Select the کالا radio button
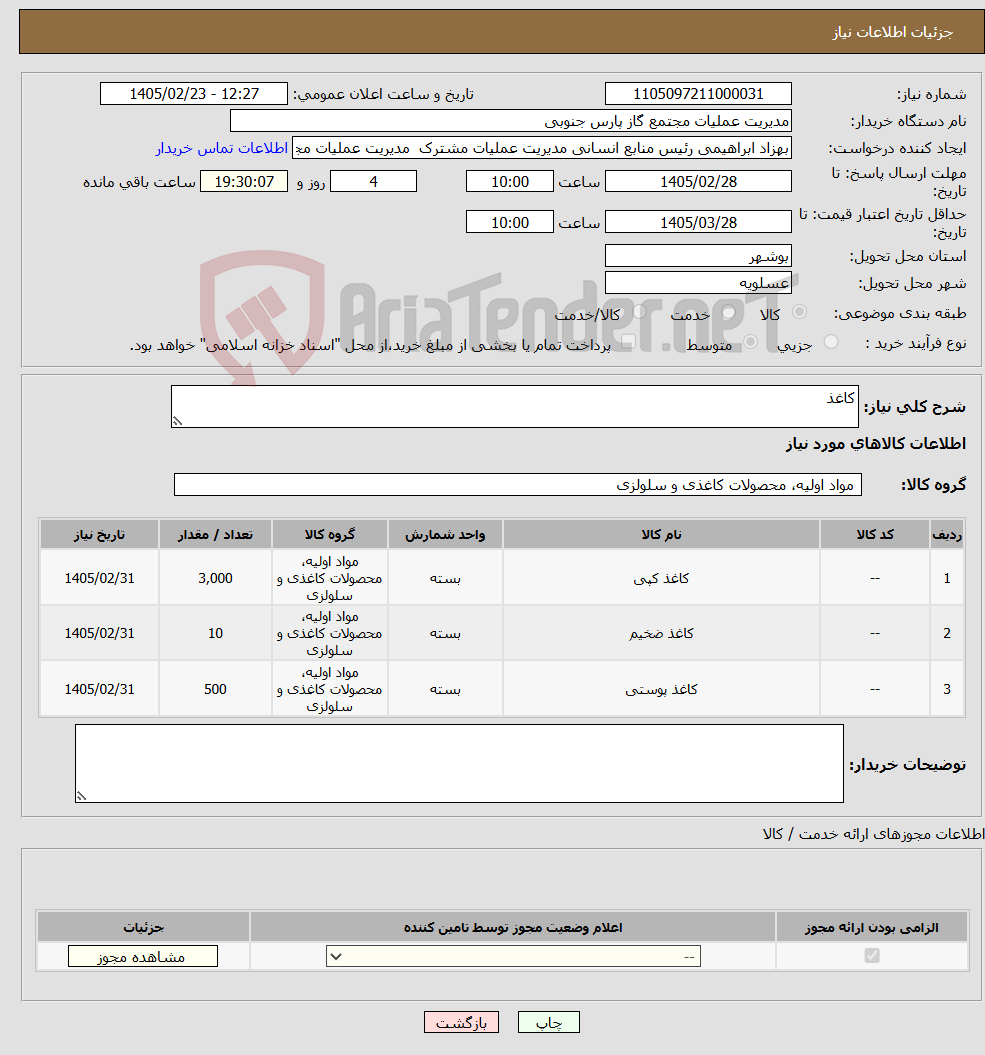This screenshot has width=985, height=1055. coord(799,312)
